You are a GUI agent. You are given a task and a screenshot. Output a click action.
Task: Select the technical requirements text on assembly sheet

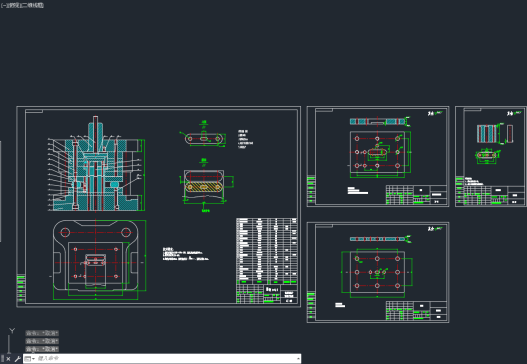pos(186,254)
